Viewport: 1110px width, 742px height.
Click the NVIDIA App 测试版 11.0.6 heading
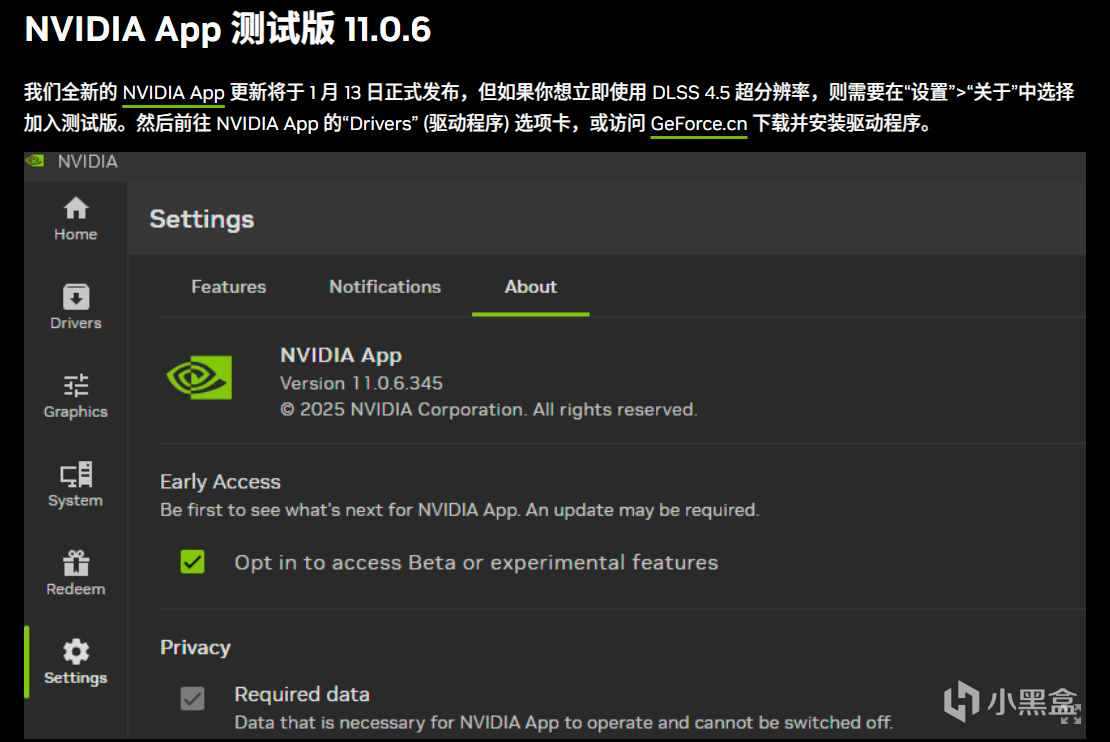[x=228, y=30]
